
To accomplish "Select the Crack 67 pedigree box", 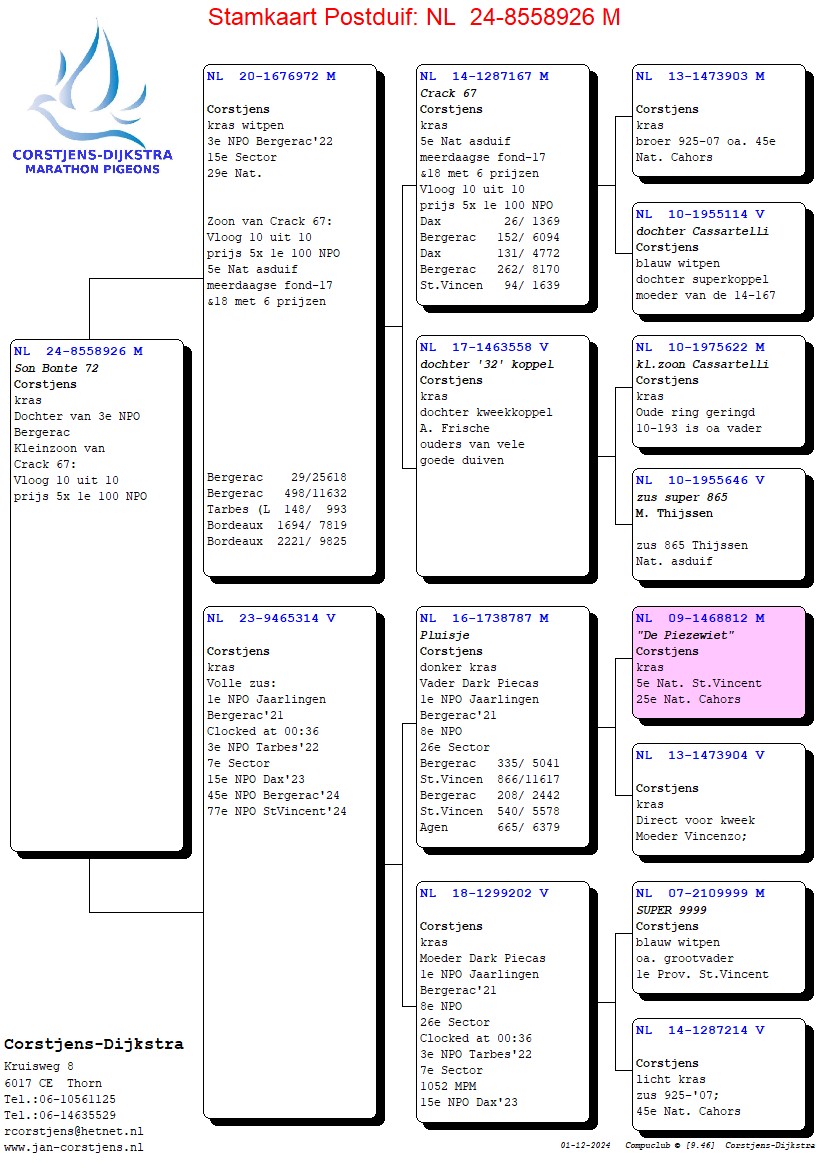I will click(502, 185).
